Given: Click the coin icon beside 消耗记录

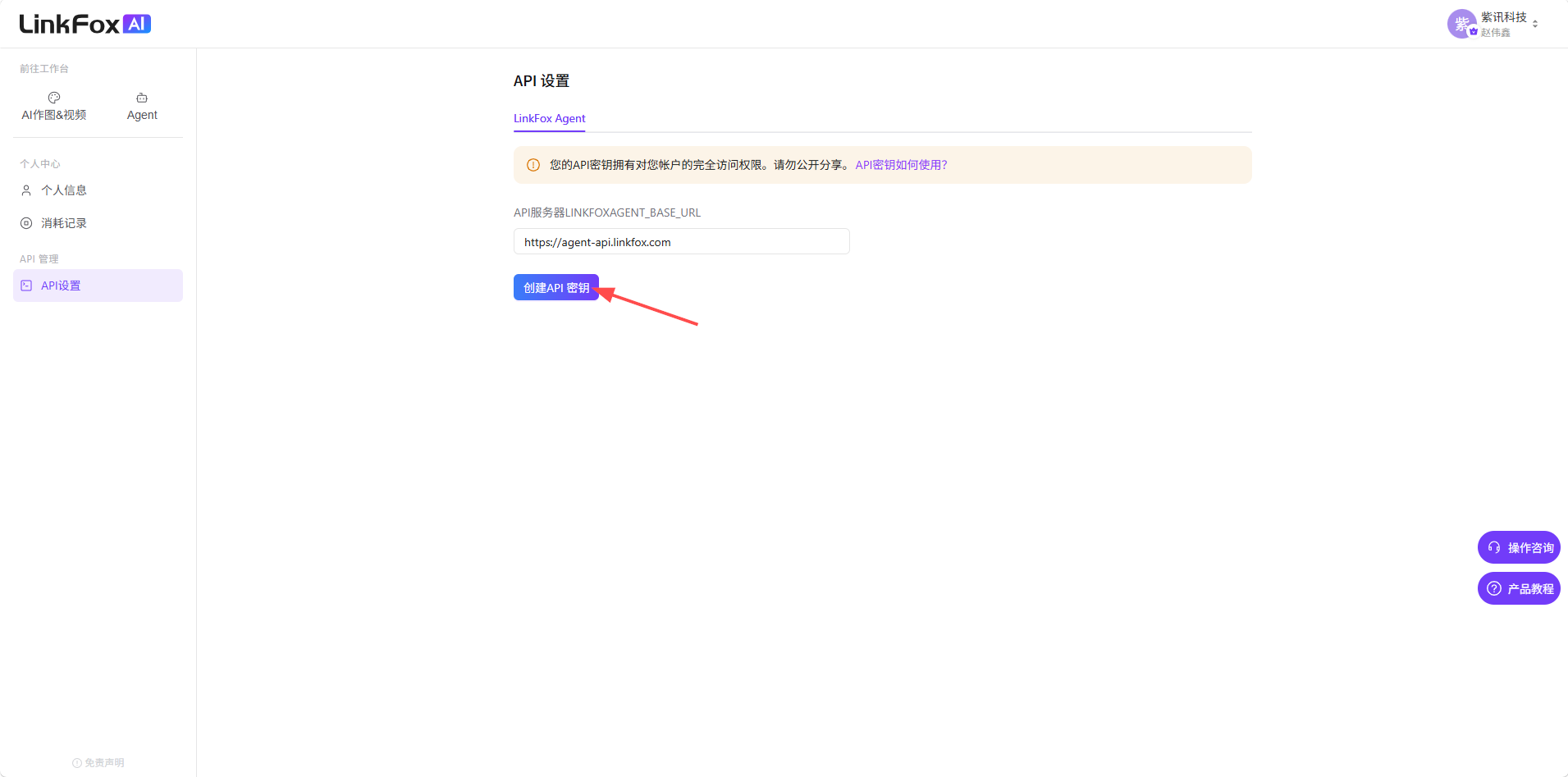Looking at the screenshot, I should (x=26, y=223).
